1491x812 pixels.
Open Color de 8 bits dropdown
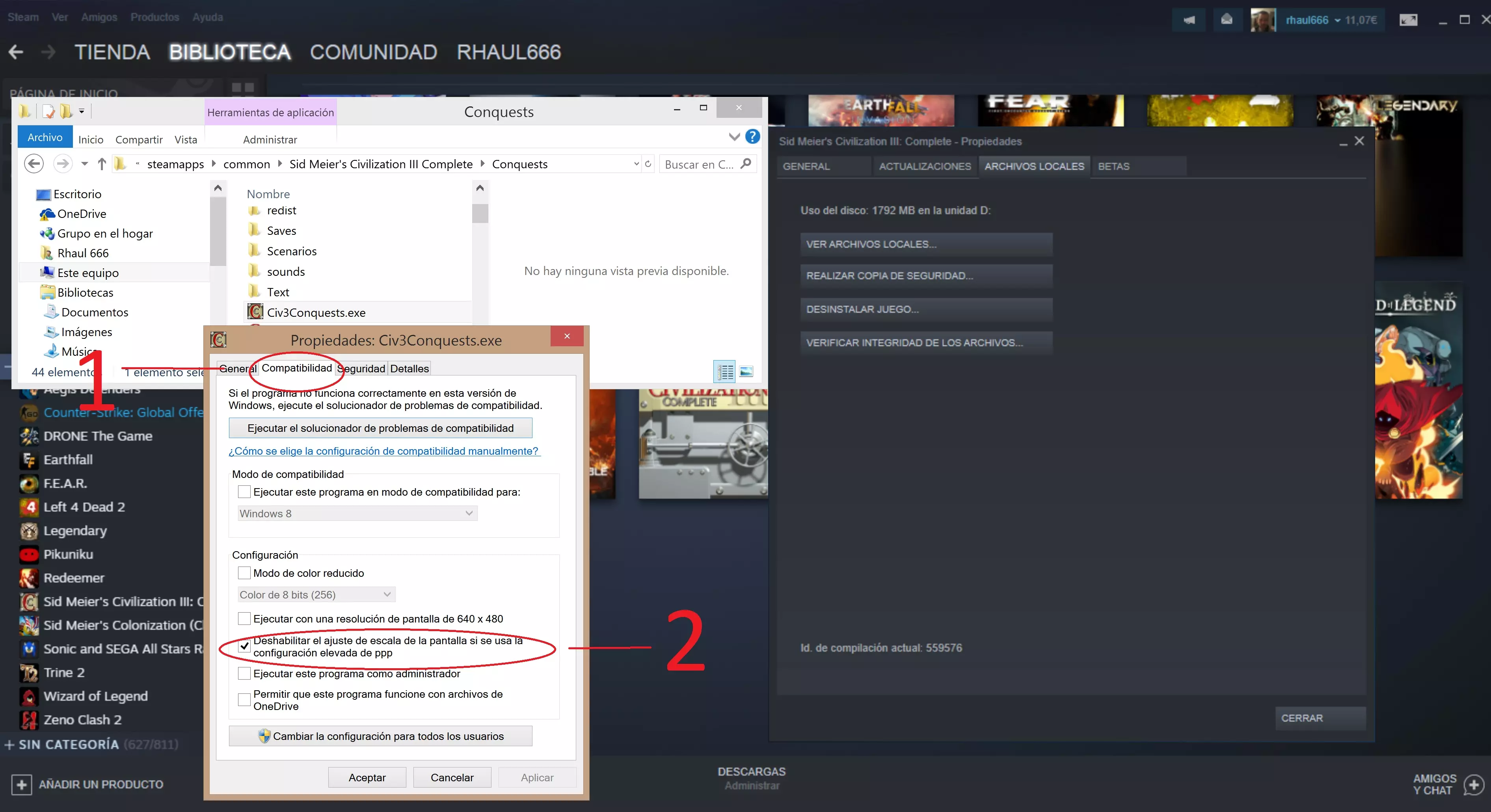316,595
